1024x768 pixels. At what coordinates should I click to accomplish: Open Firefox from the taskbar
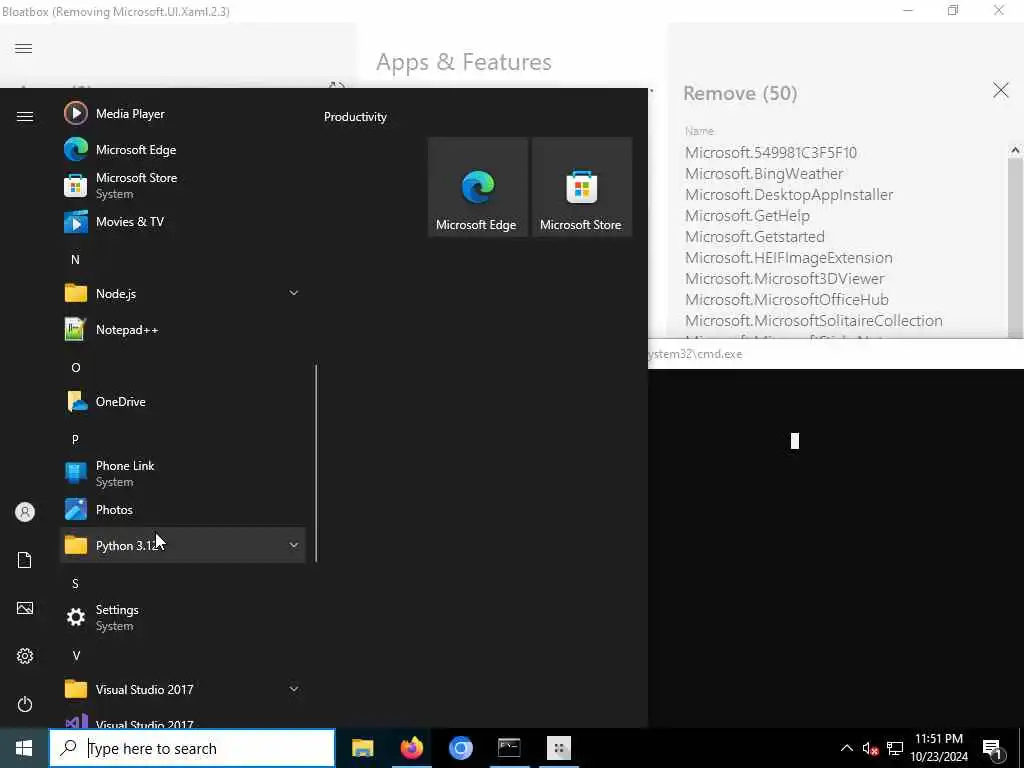tap(411, 748)
